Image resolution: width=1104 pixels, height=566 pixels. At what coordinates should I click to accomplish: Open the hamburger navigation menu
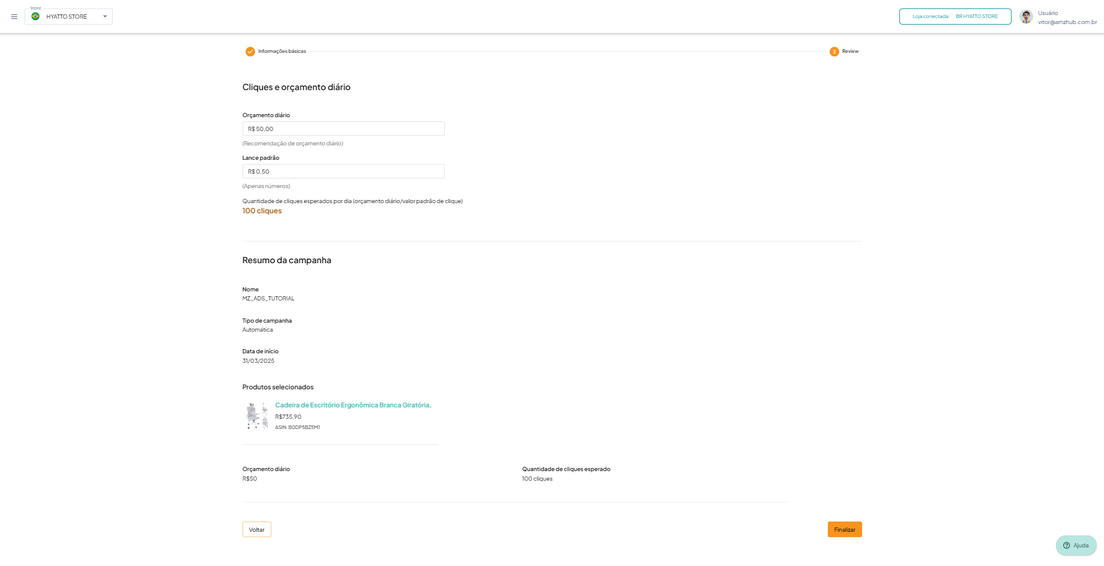[14, 17]
